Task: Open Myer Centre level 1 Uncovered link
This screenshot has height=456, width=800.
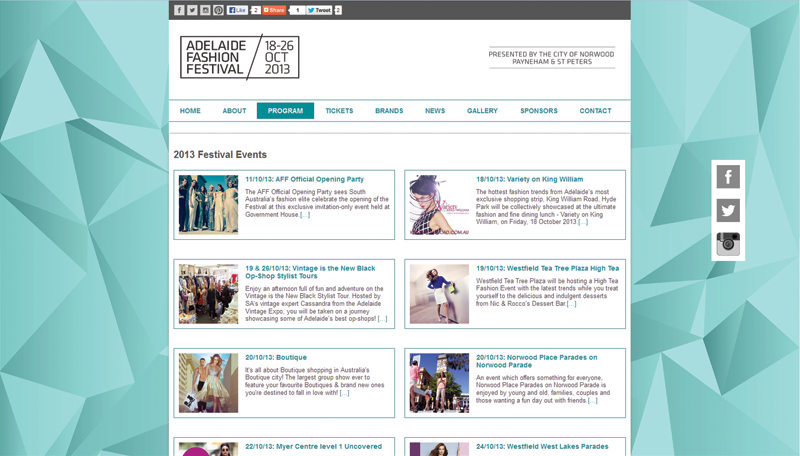Action: [x=313, y=446]
